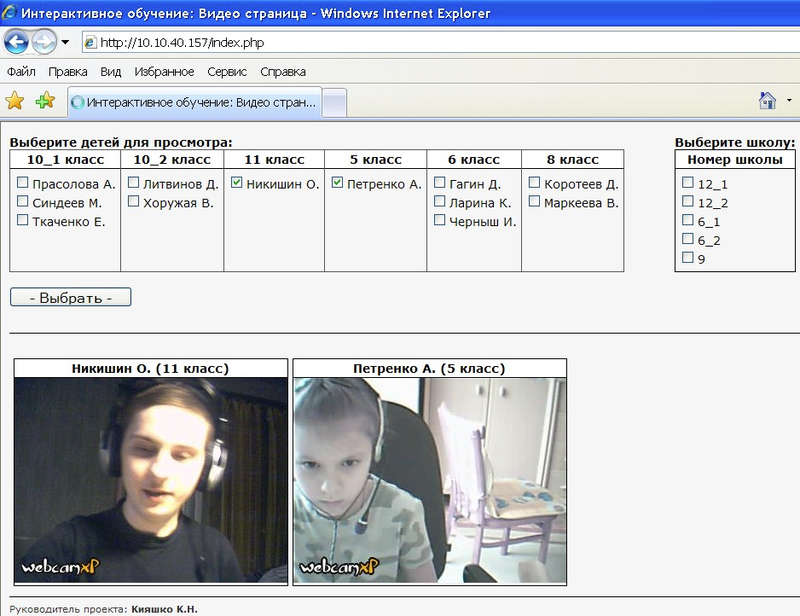Viewport: 800px width, 616px height.
Task: Check the Литвинов Д. checkbox
Action: (133, 182)
